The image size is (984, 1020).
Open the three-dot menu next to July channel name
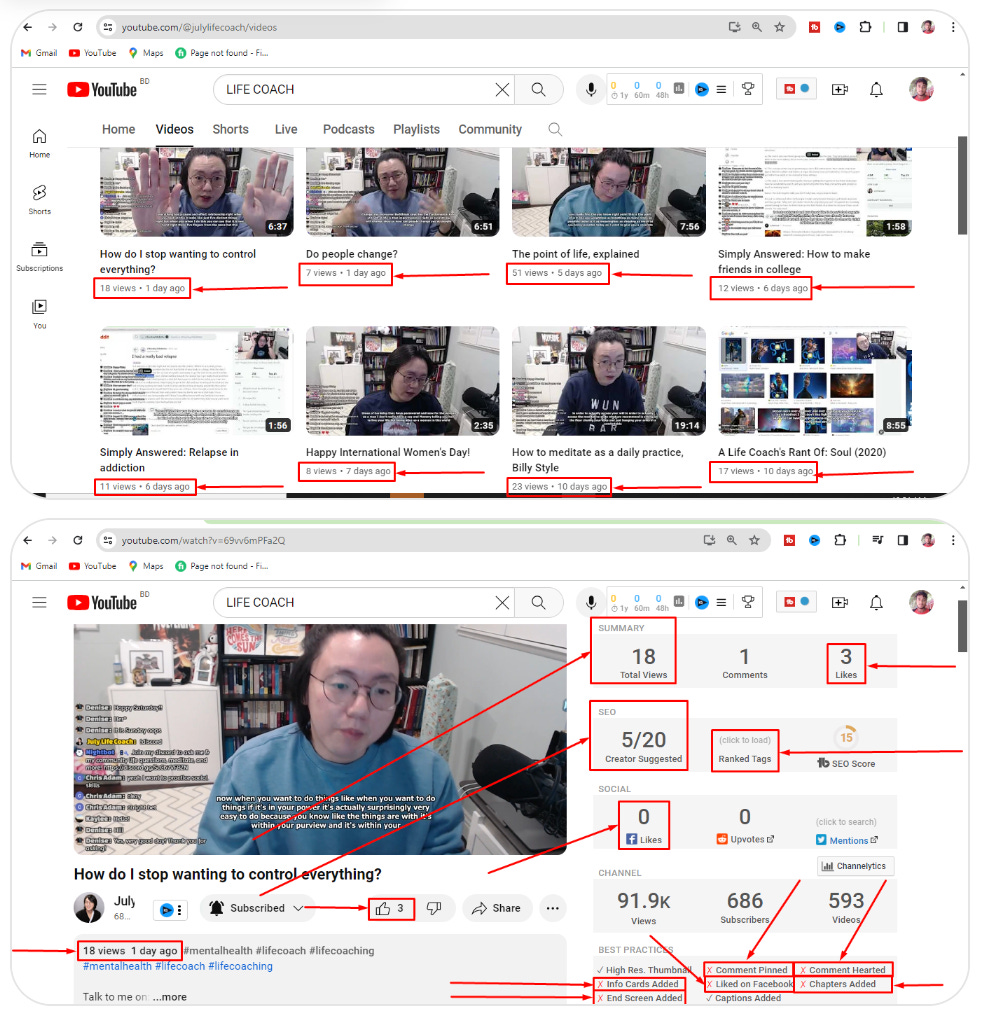(x=180, y=910)
